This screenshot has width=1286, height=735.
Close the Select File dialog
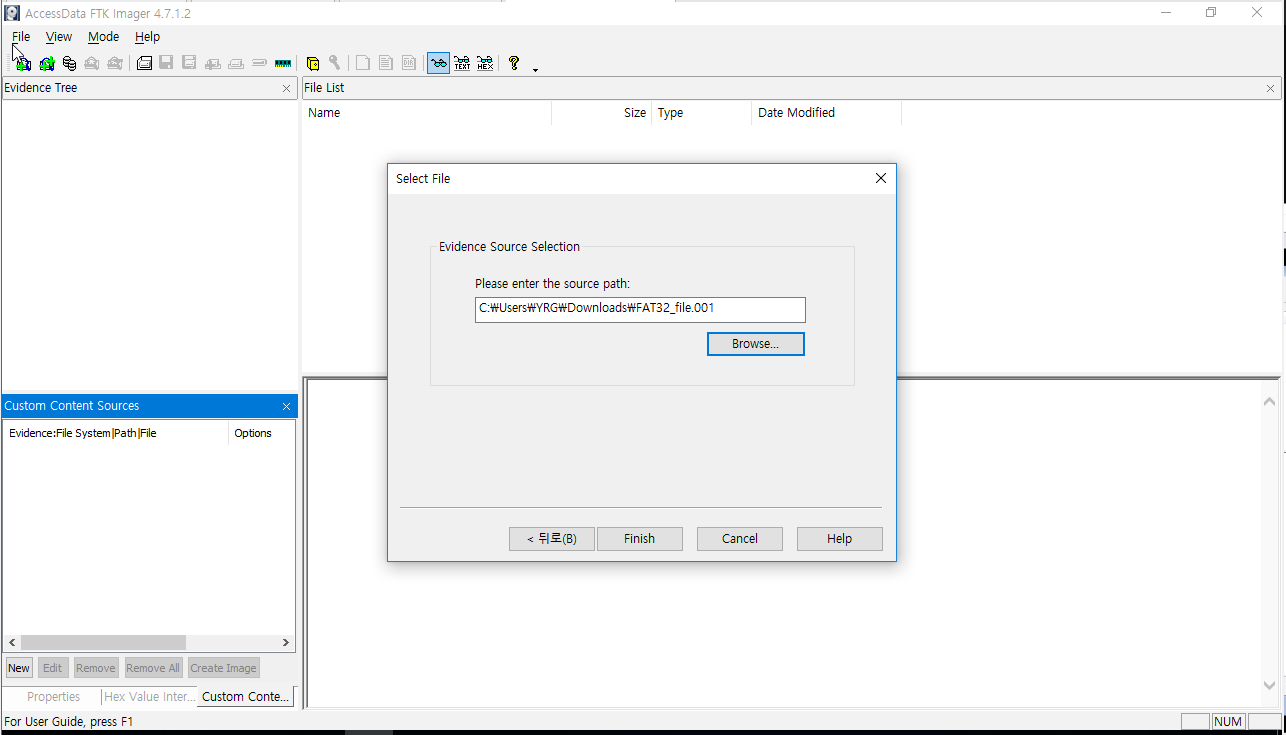tap(880, 178)
